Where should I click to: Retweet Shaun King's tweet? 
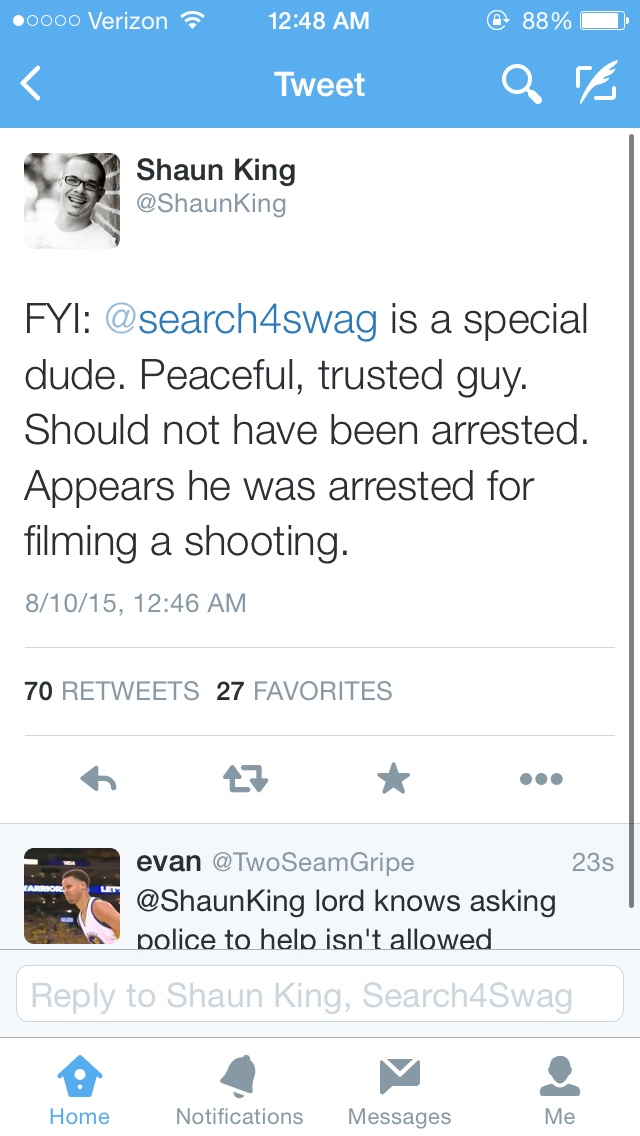click(x=245, y=779)
